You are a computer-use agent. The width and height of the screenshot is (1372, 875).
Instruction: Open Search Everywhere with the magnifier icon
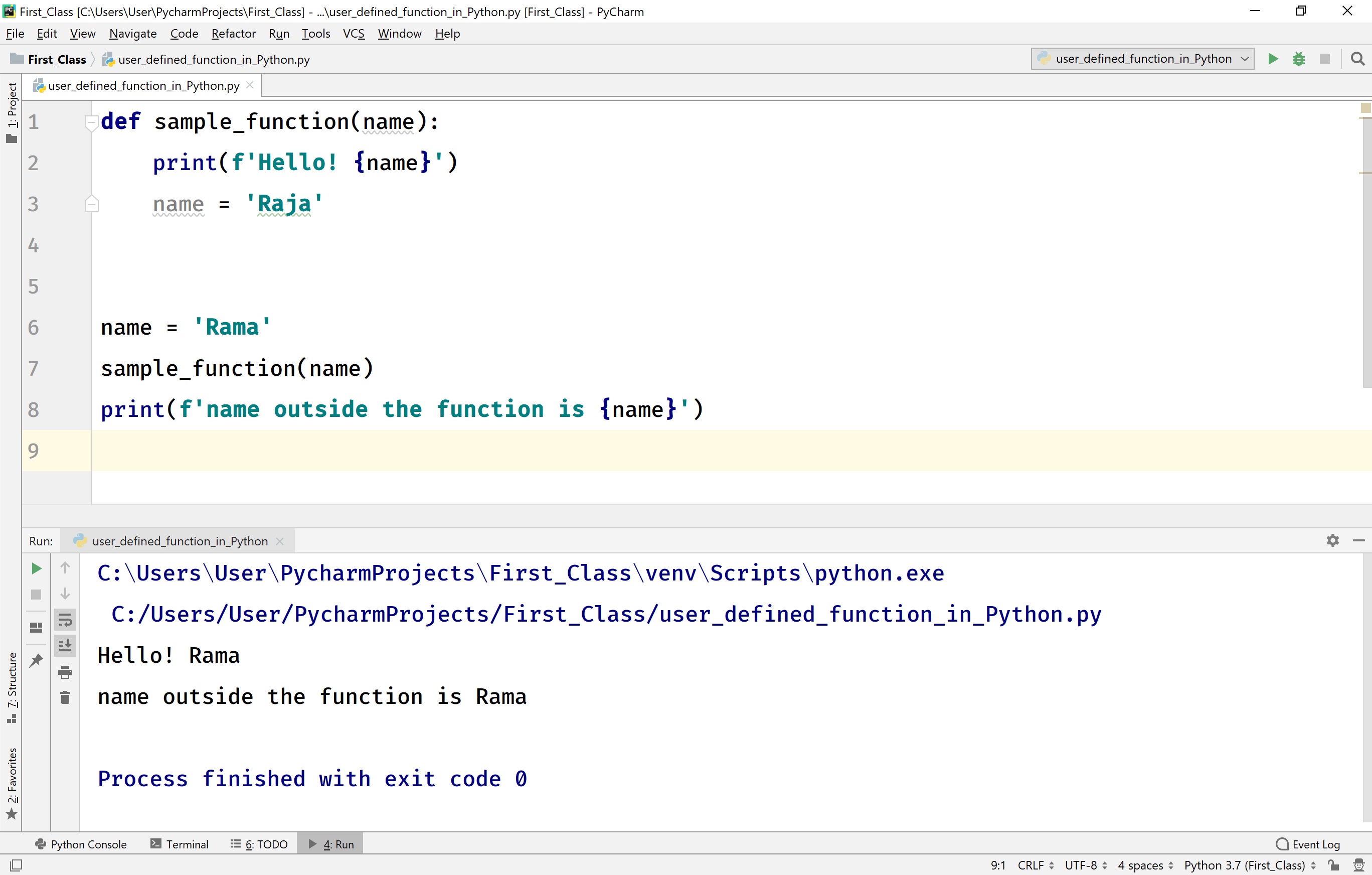[x=1358, y=59]
